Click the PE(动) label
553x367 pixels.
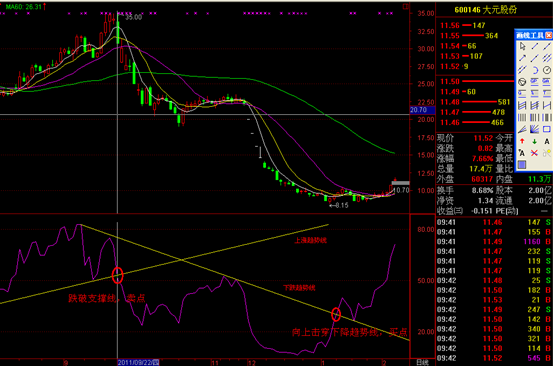tap(507, 211)
